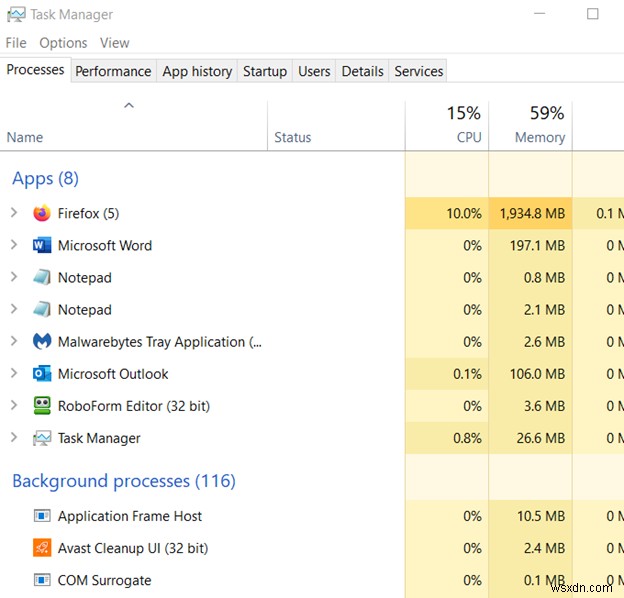Select the Processes tab
The height and width of the screenshot is (598, 624).
pos(35,70)
